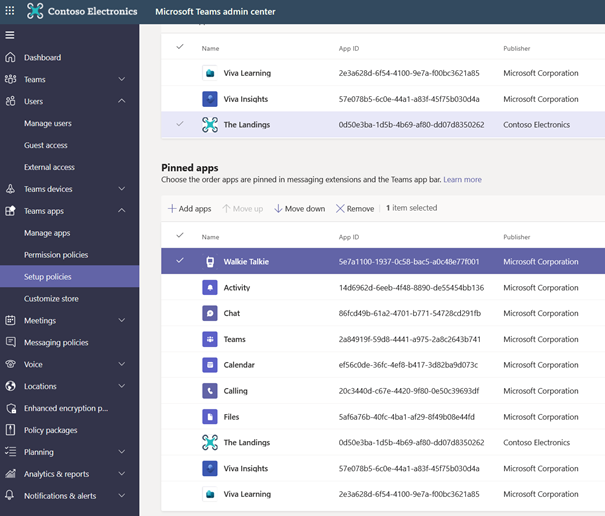Click The Landings icon in pinned apps list
The width and height of the screenshot is (605, 516).
(x=210, y=442)
